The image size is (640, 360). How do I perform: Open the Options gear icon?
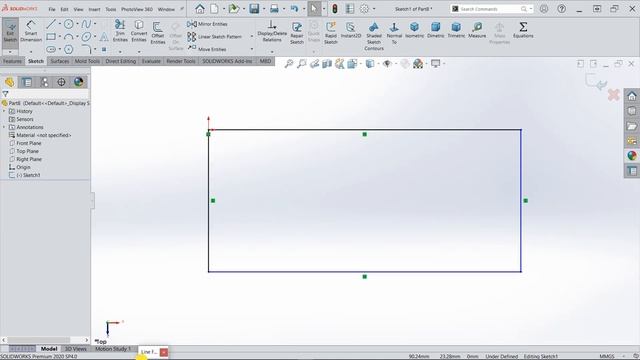(364, 9)
